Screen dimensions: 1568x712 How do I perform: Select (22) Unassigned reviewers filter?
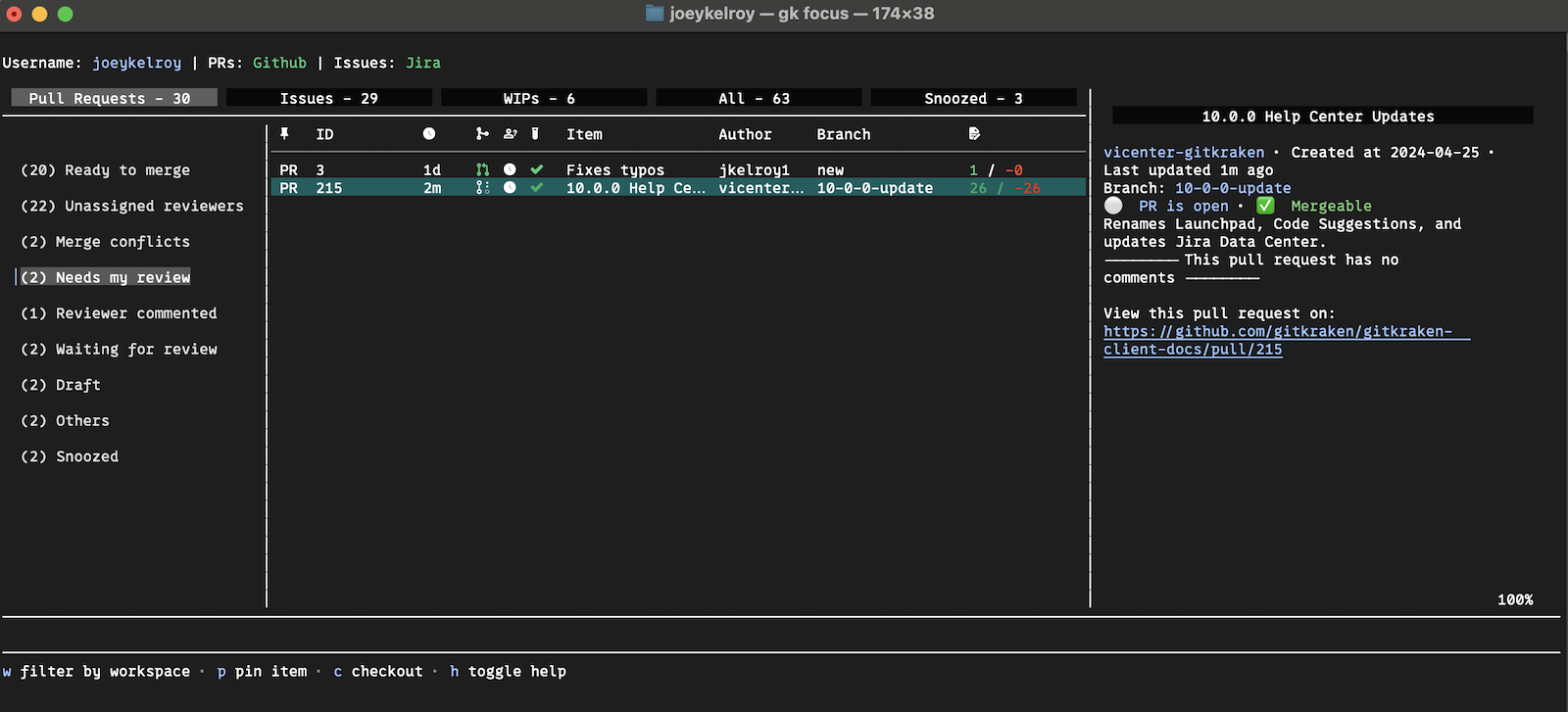(132, 206)
